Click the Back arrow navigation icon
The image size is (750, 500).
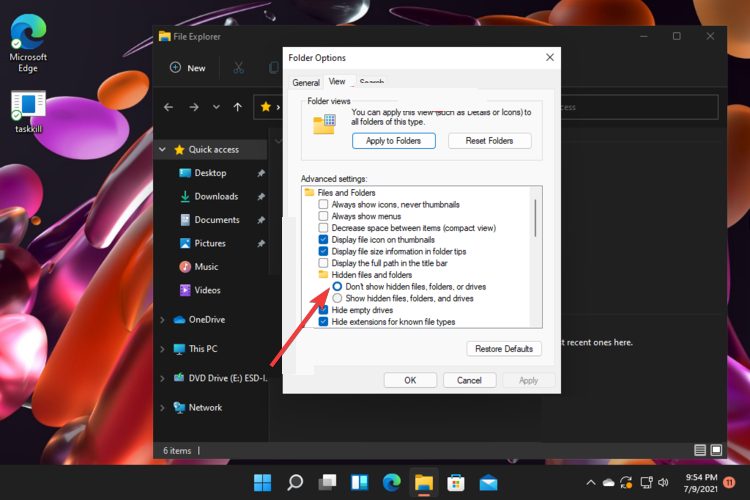coord(168,107)
